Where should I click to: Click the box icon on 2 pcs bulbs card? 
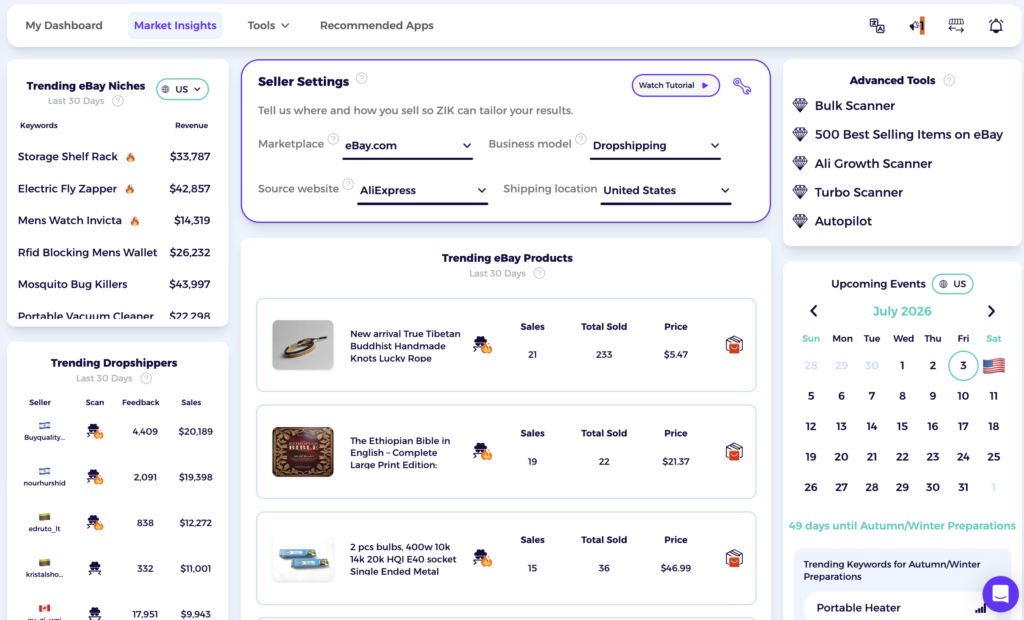(x=734, y=559)
